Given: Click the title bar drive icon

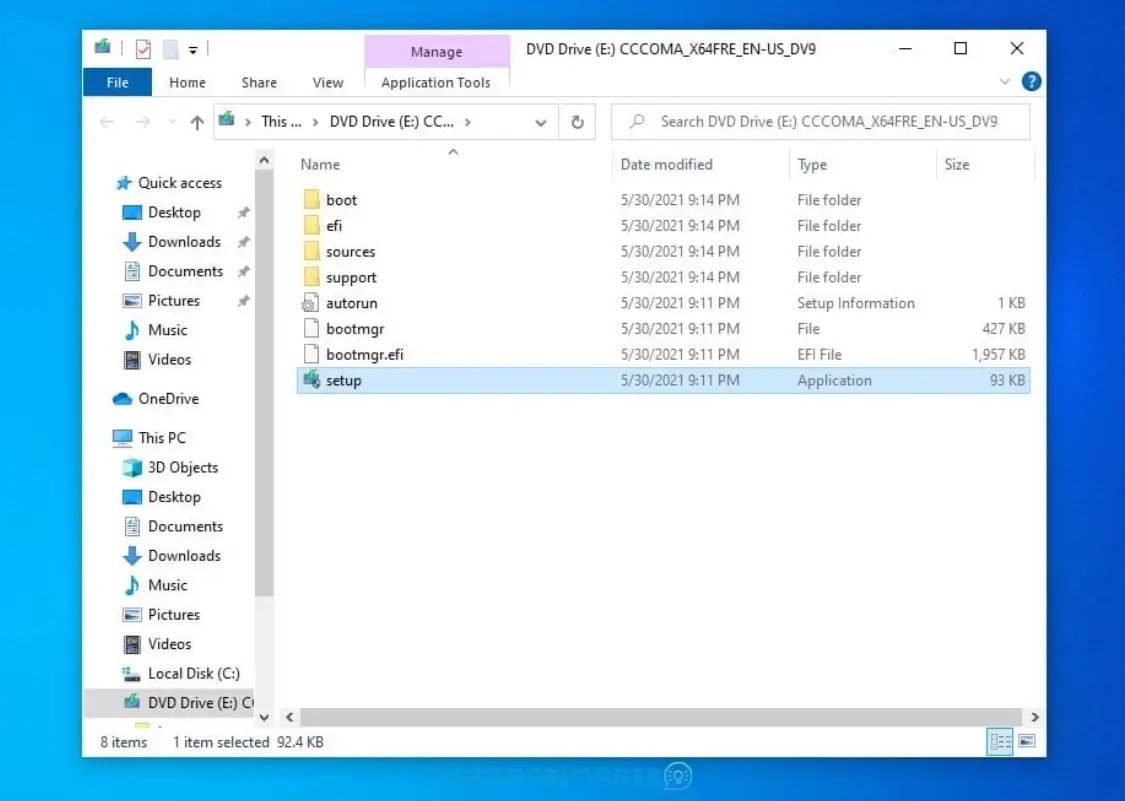Looking at the screenshot, I should tap(103, 47).
